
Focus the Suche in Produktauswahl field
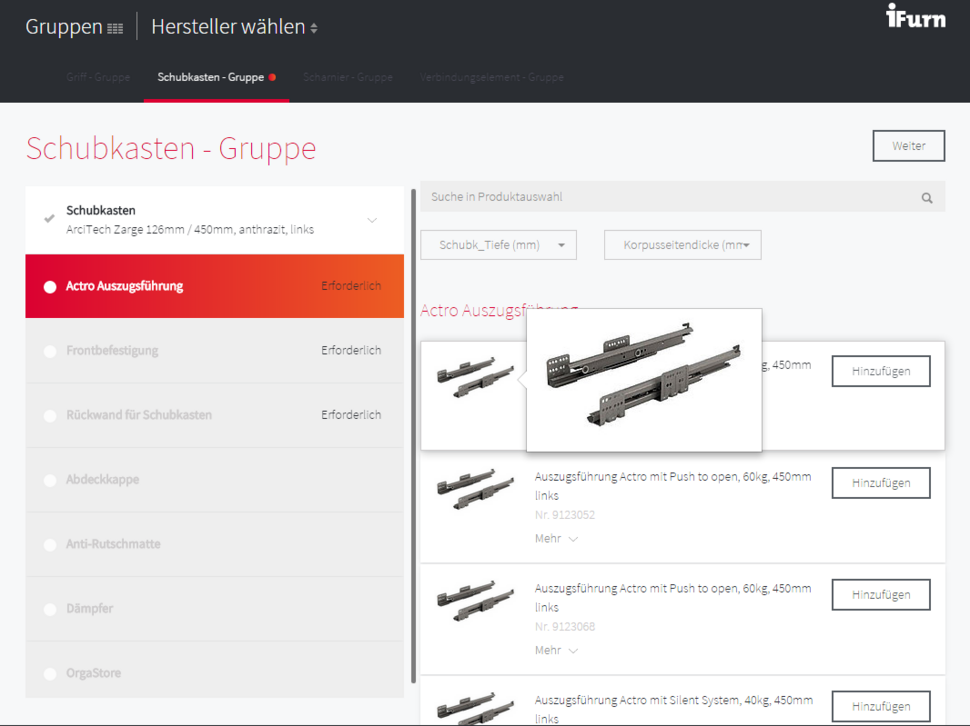point(683,197)
